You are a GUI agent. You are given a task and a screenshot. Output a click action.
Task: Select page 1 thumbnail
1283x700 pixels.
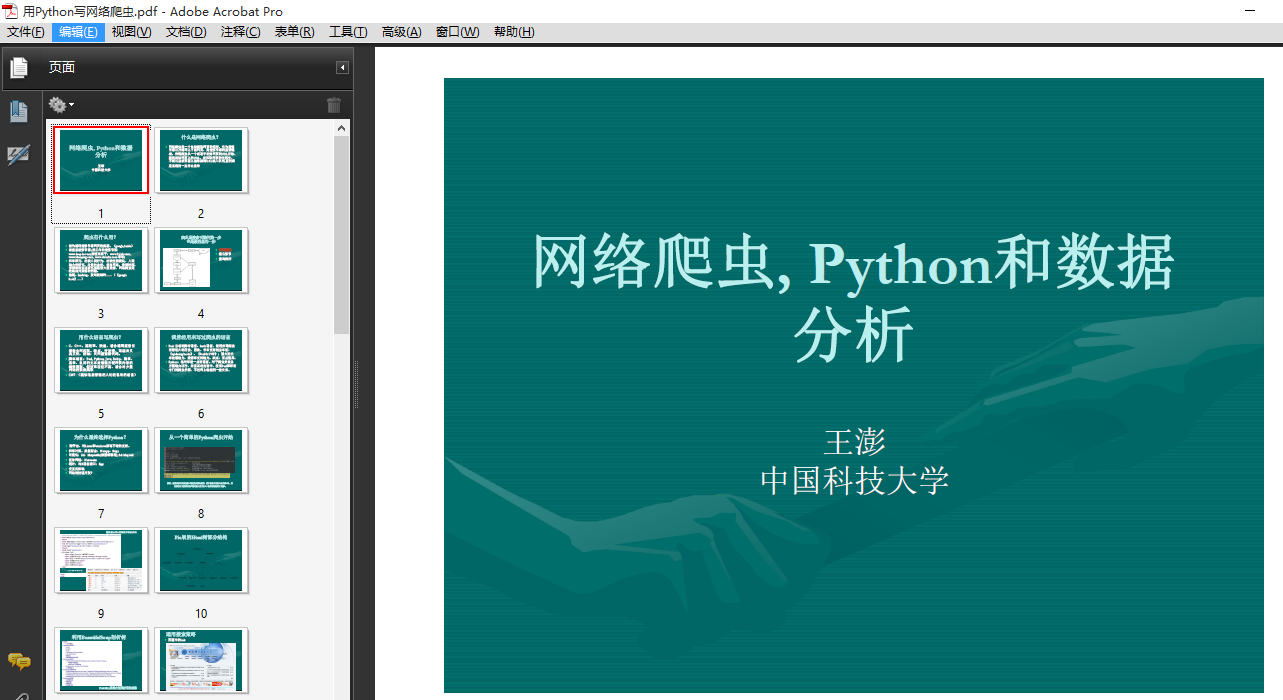101,160
